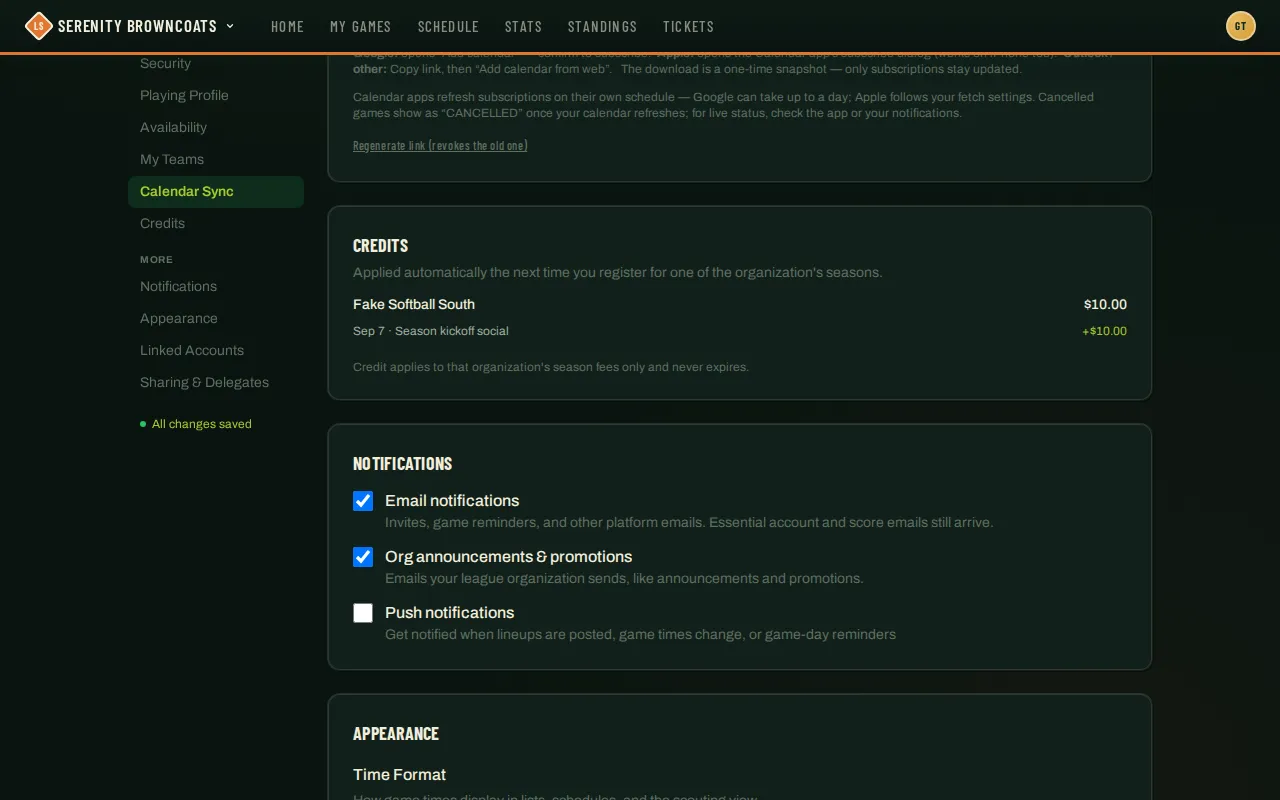Enable the Push notifications checkbox

click(x=363, y=613)
